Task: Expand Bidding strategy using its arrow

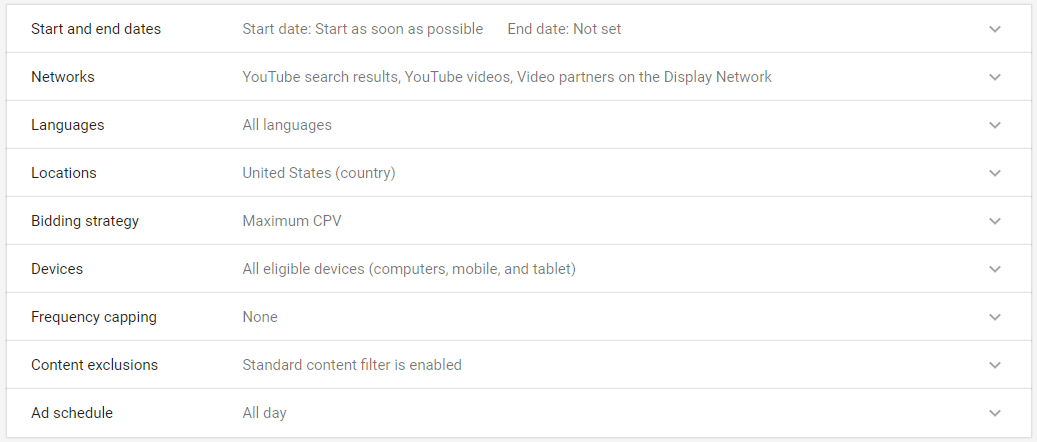Action: (x=994, y=221)
